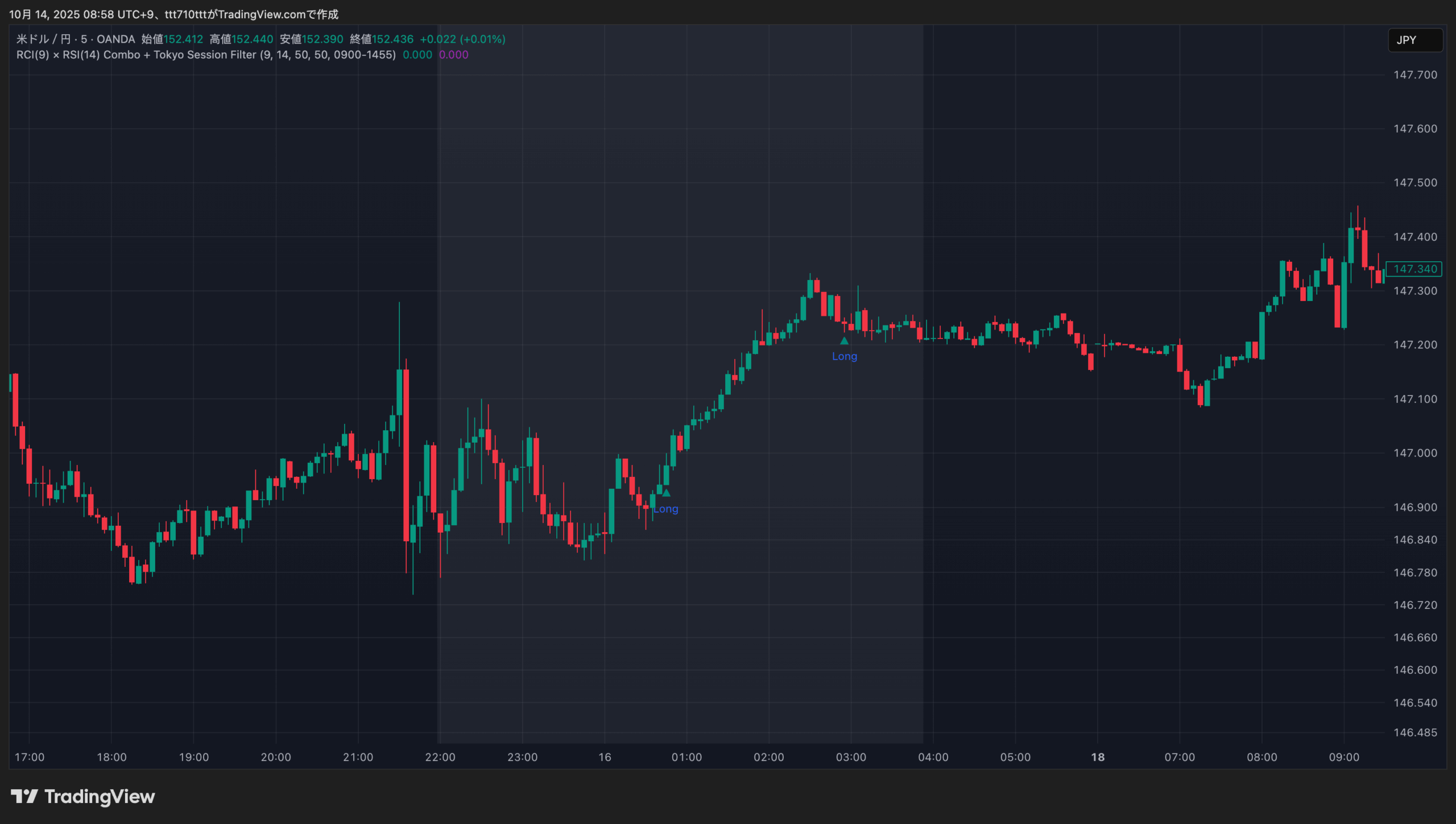Screen dimensions: 1456x824
Task: Click the 09:00 label on time axis
Action: [1343, 757]
